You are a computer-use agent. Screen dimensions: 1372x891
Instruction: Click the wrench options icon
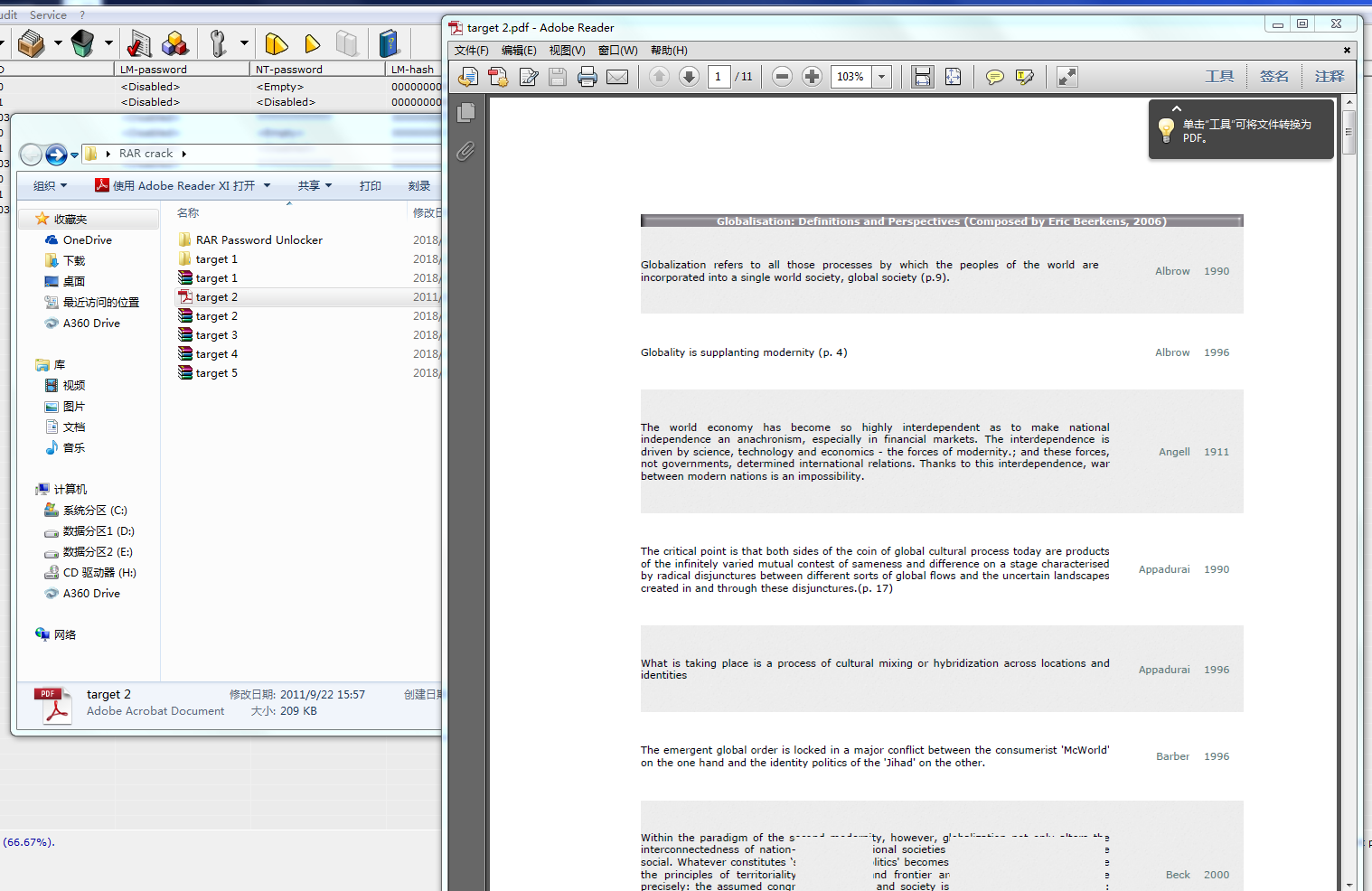(x=218, y=42)
